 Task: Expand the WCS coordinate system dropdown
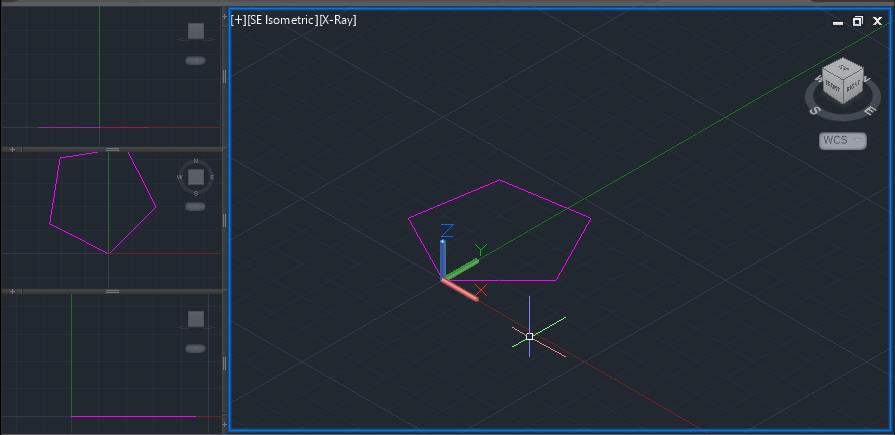pyautogui.click(x=842, y=140)
